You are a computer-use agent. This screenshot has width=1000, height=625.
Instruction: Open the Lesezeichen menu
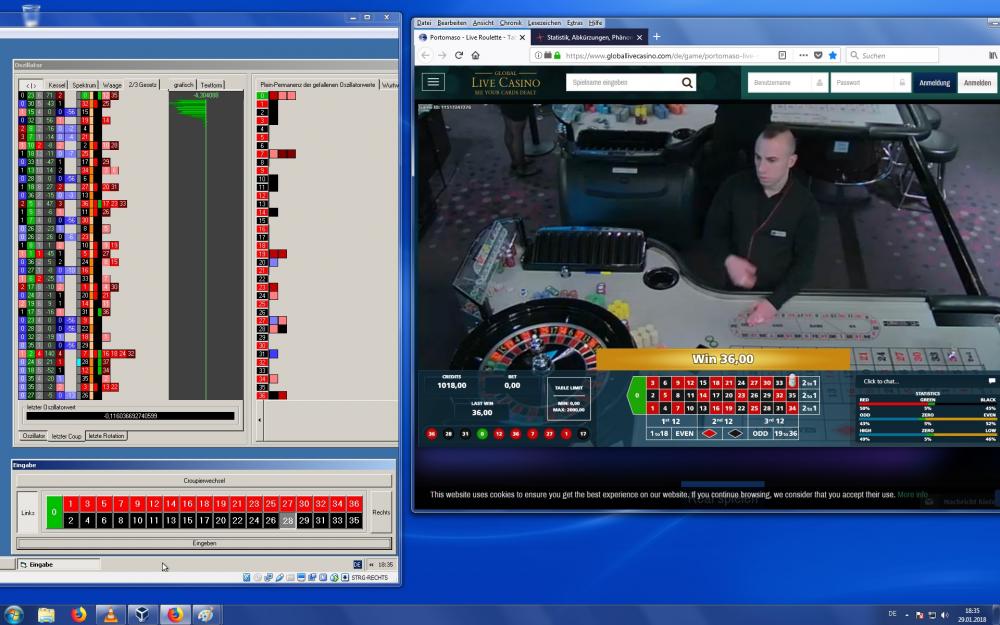tap(543, 22)
